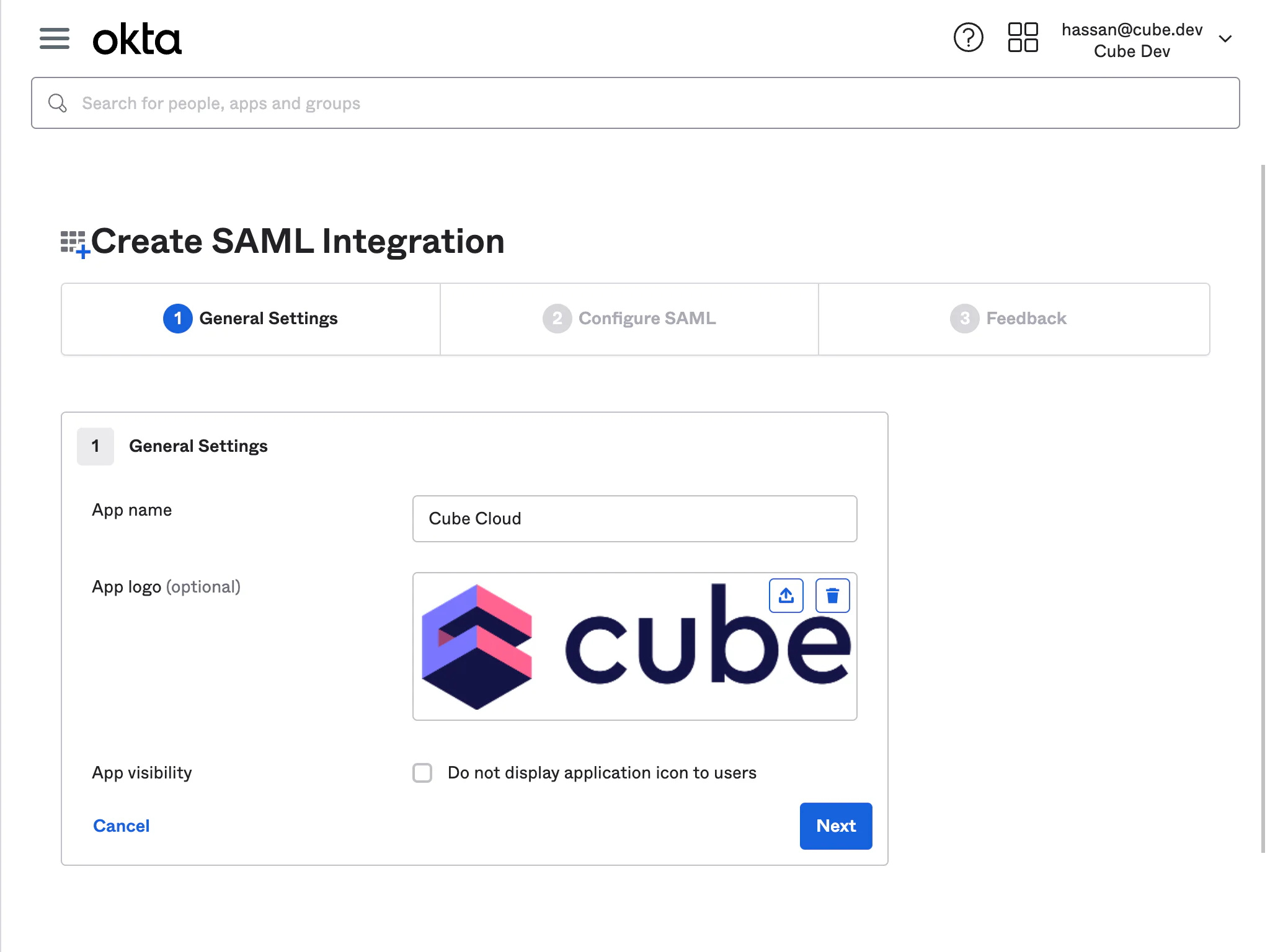Open the help question mark icon
This screenshot has width=1270, height=952.
(968, 38)
